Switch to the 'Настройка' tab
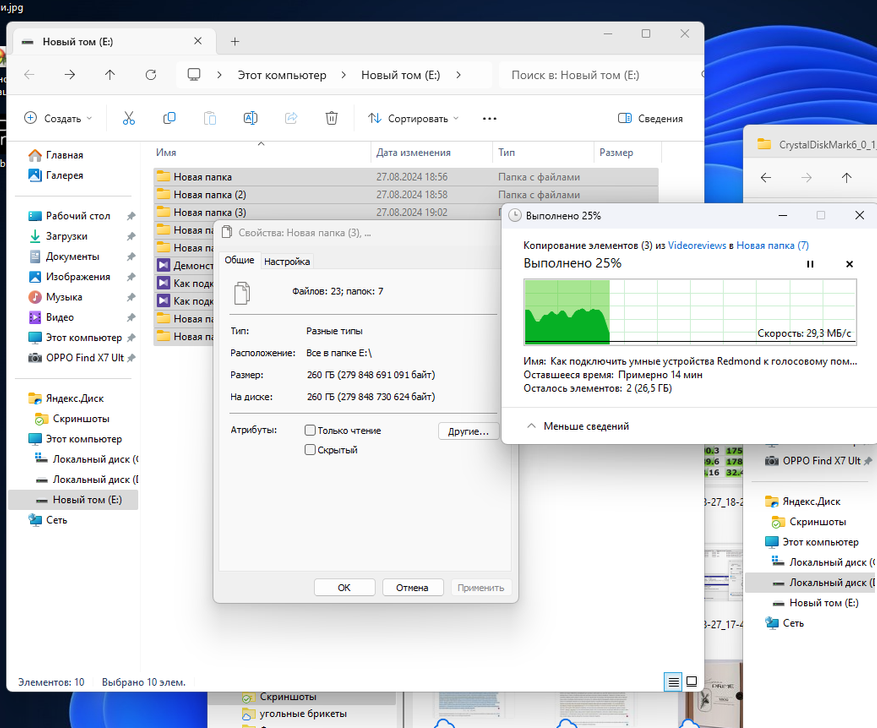 click(286, 261)
